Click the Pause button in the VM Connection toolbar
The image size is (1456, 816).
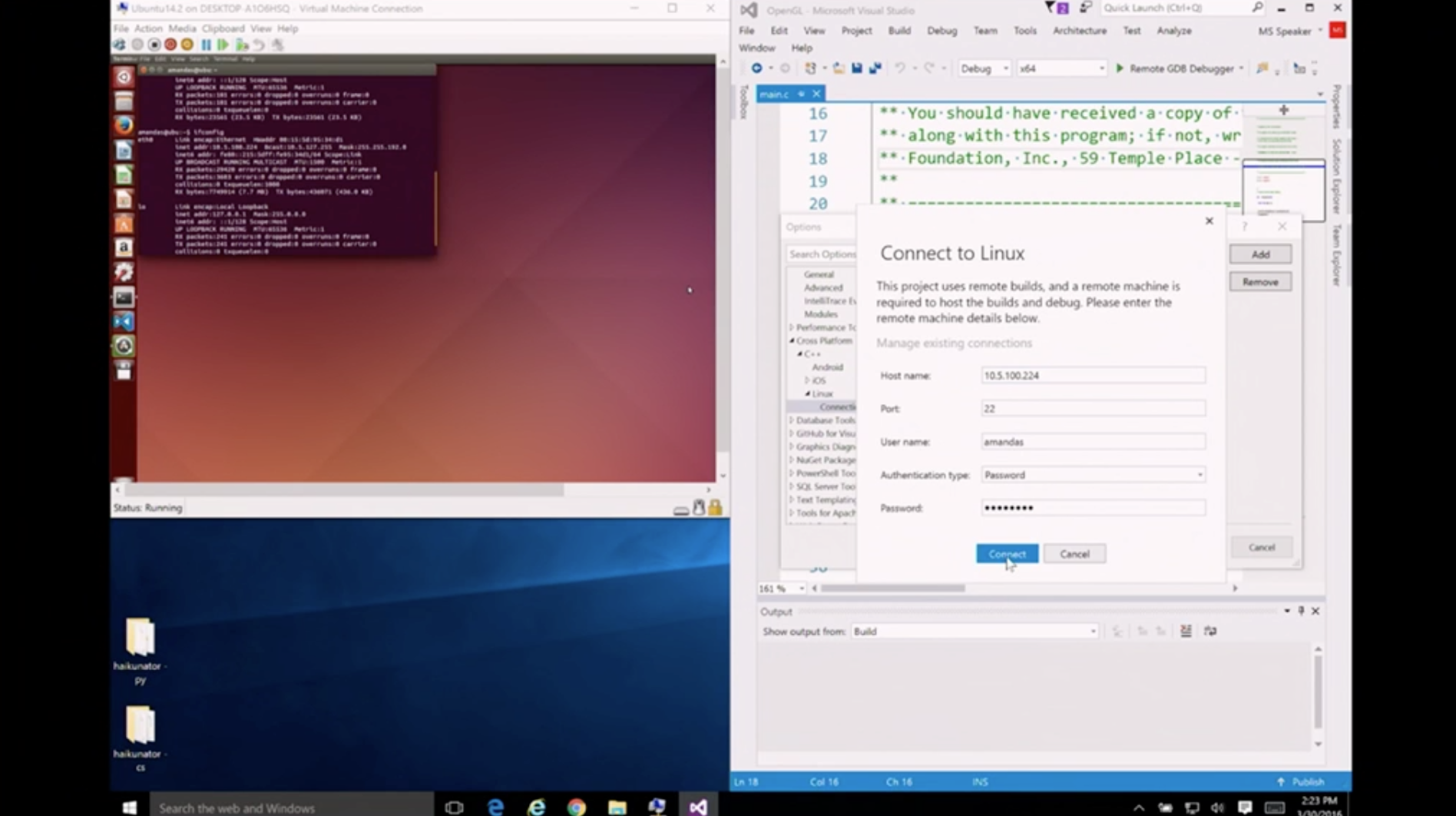[206, 45]
